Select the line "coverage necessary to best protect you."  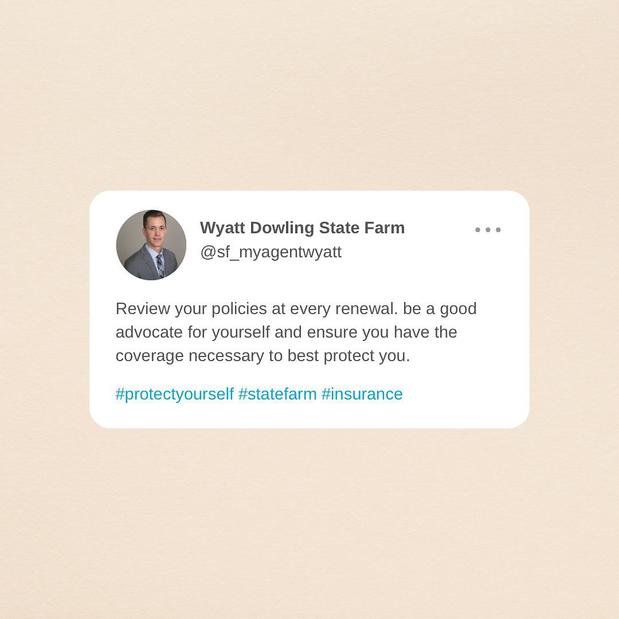263,356
